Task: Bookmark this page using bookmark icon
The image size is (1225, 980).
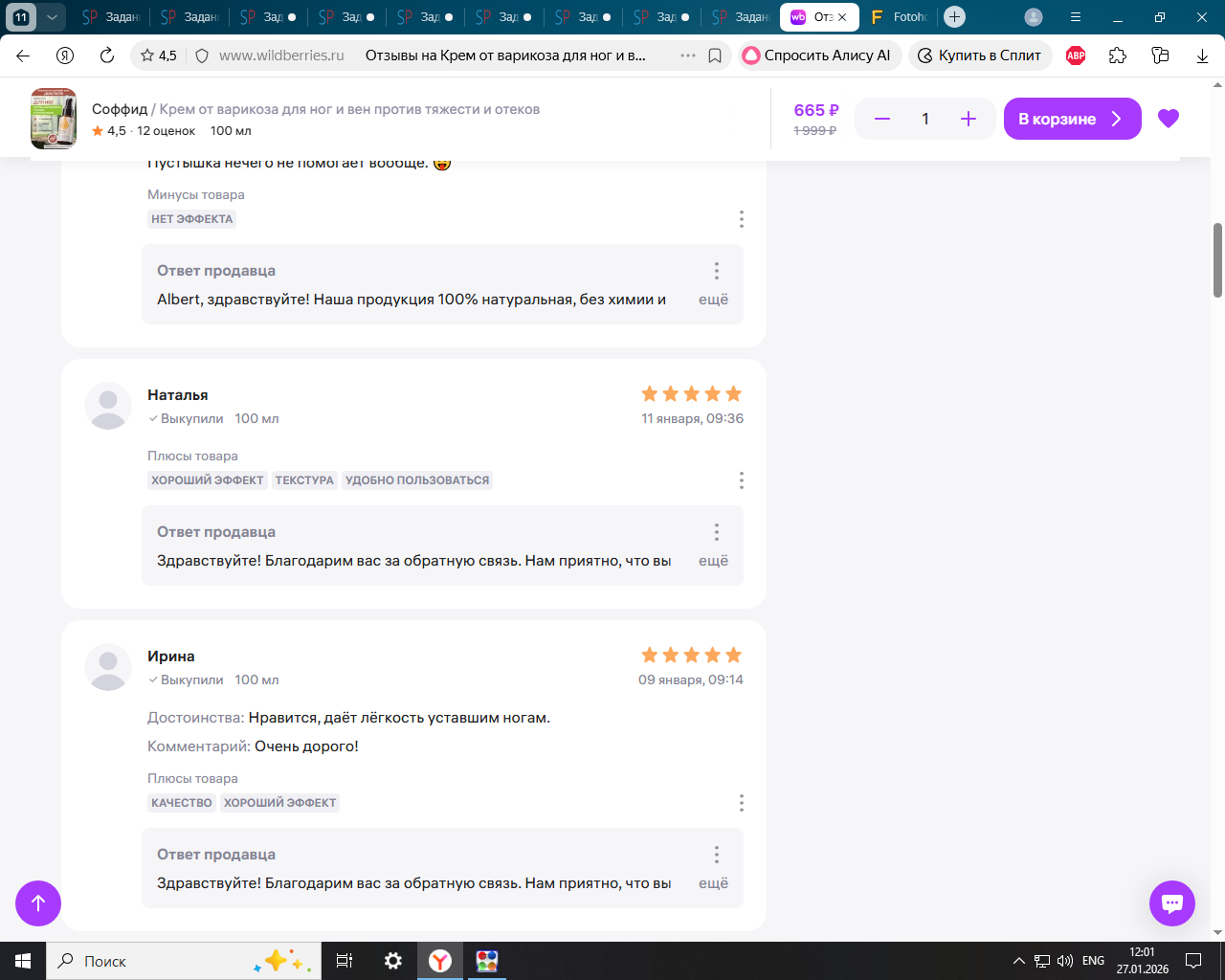Action: [x=715, y=56]
